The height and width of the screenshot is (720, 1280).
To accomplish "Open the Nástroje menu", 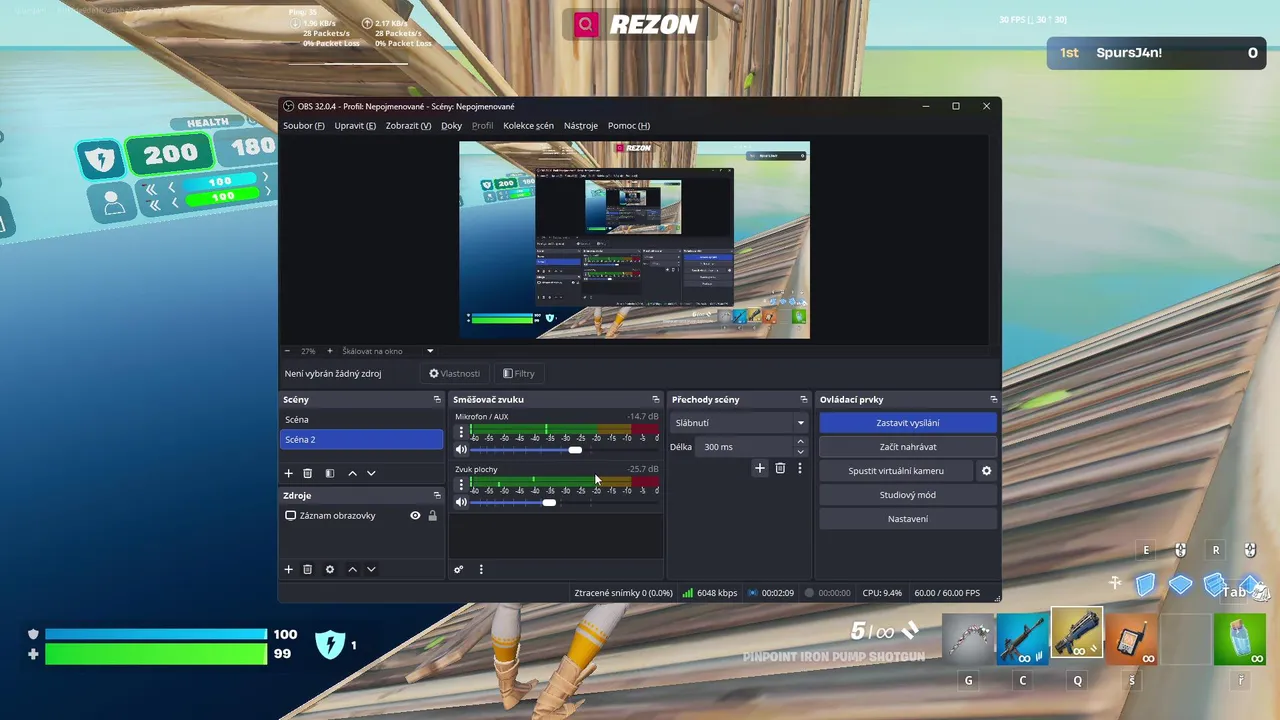I will (x=580, y=126).
